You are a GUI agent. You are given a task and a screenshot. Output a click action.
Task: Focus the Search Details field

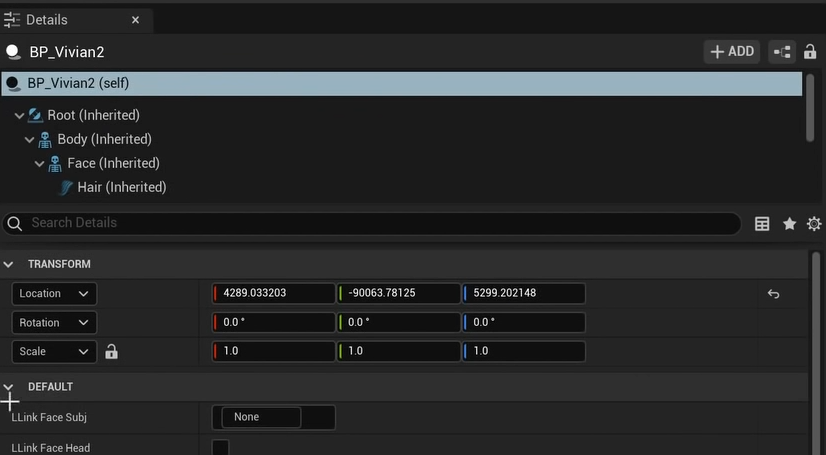371,223
